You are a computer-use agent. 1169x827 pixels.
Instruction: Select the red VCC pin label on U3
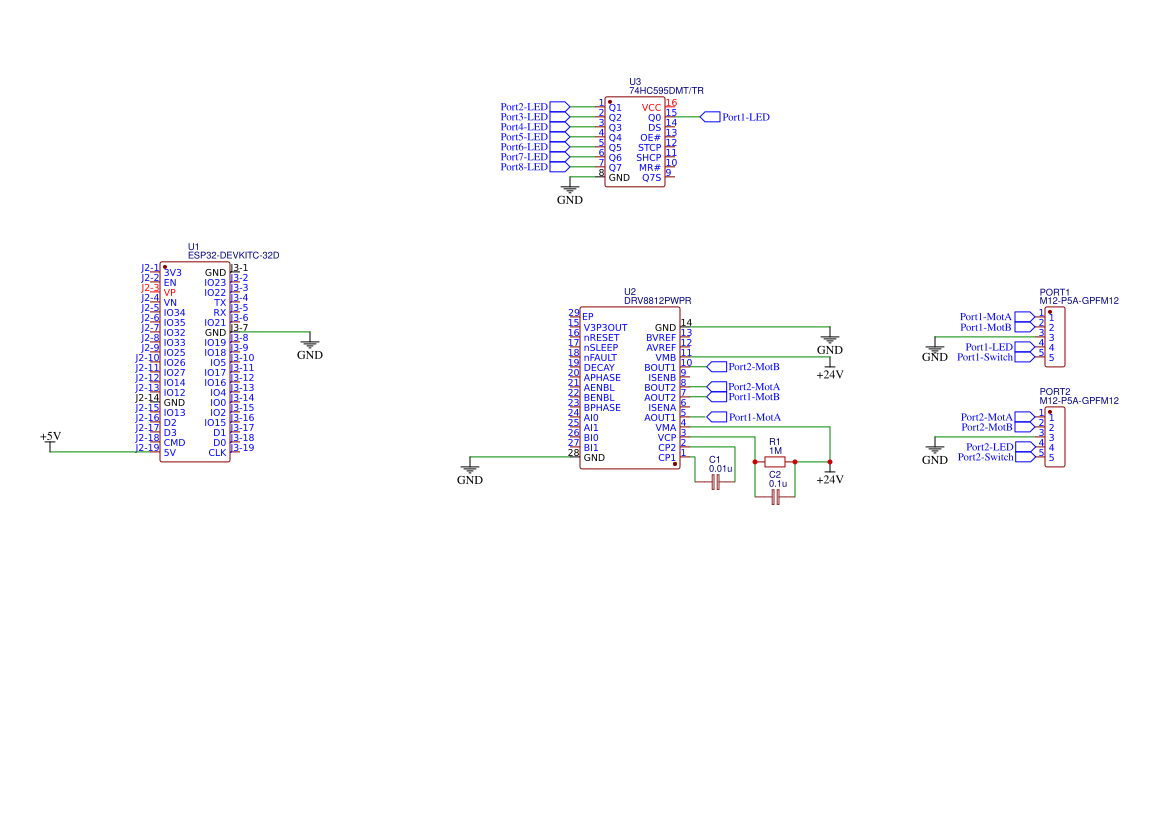(x=651, y=108)
